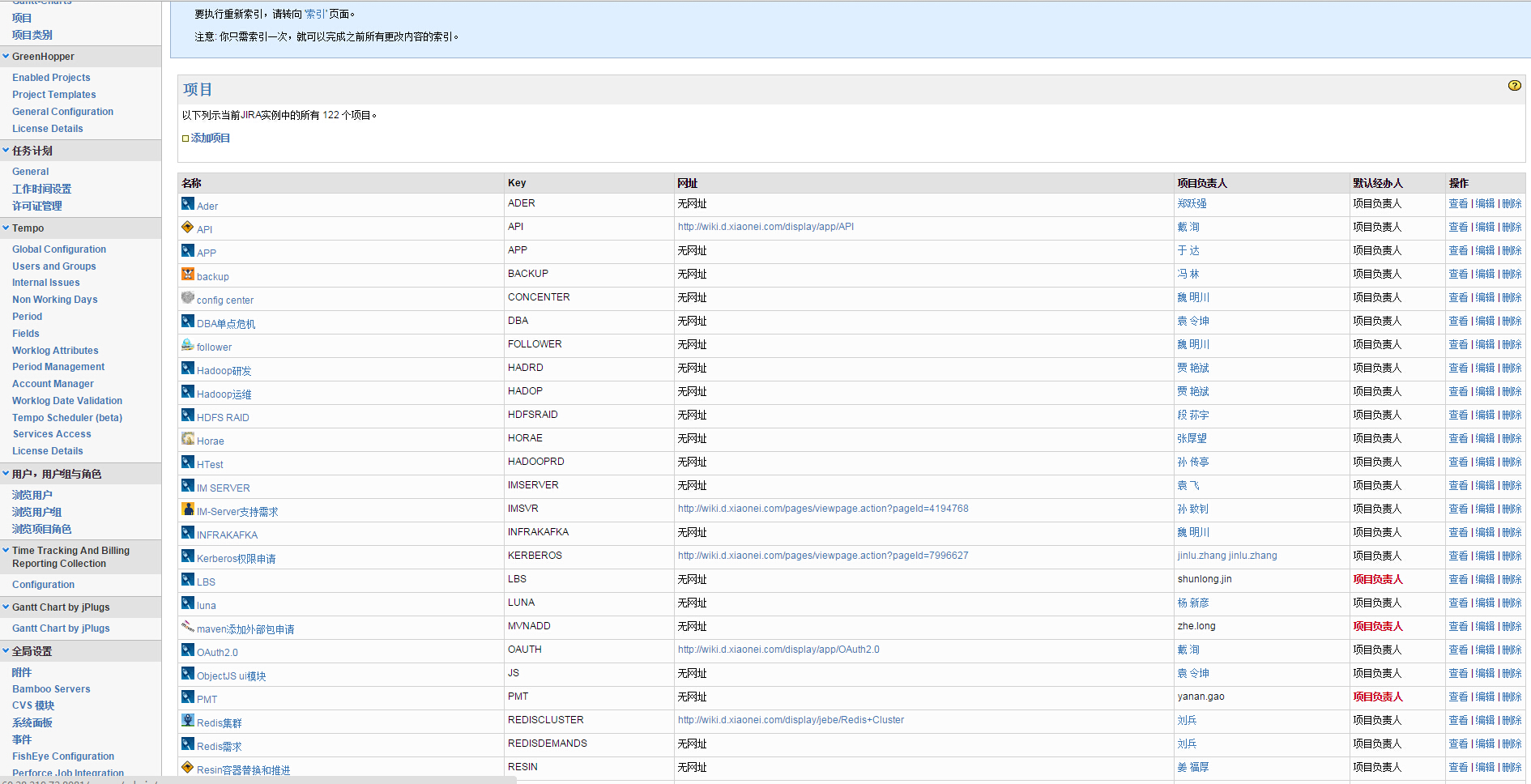
Task: Click 编辑 for the PMT project
Action: coord(1485,697)
